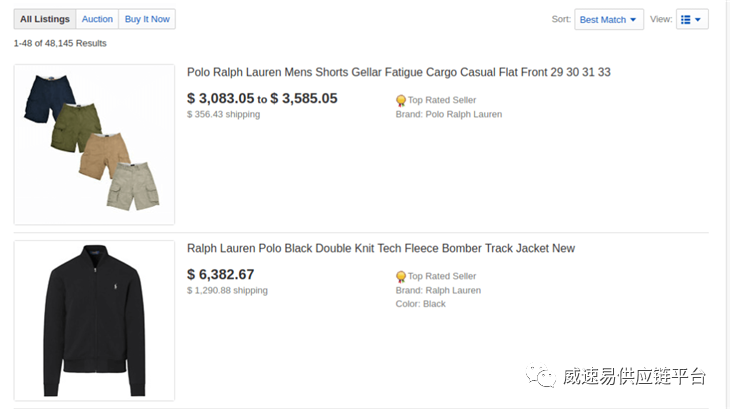
Task: Click the $3,083.05 to $3,585.05 price
Action: 262,98
